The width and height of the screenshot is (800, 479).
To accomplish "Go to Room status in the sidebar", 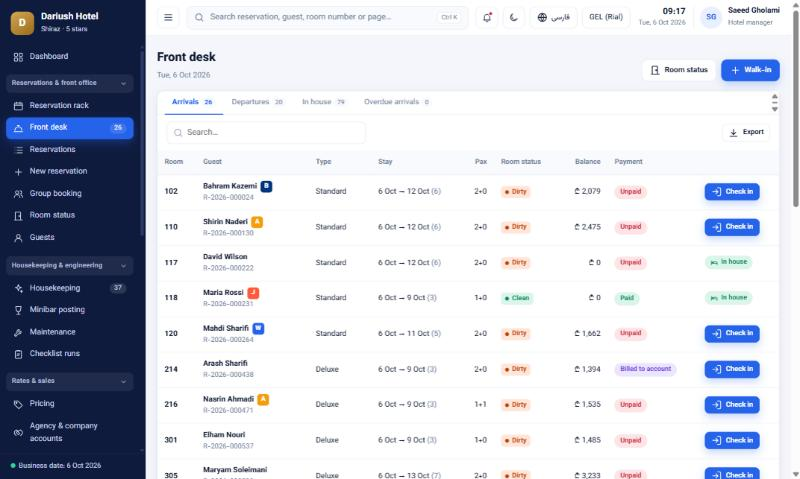I will click(69, 215).
